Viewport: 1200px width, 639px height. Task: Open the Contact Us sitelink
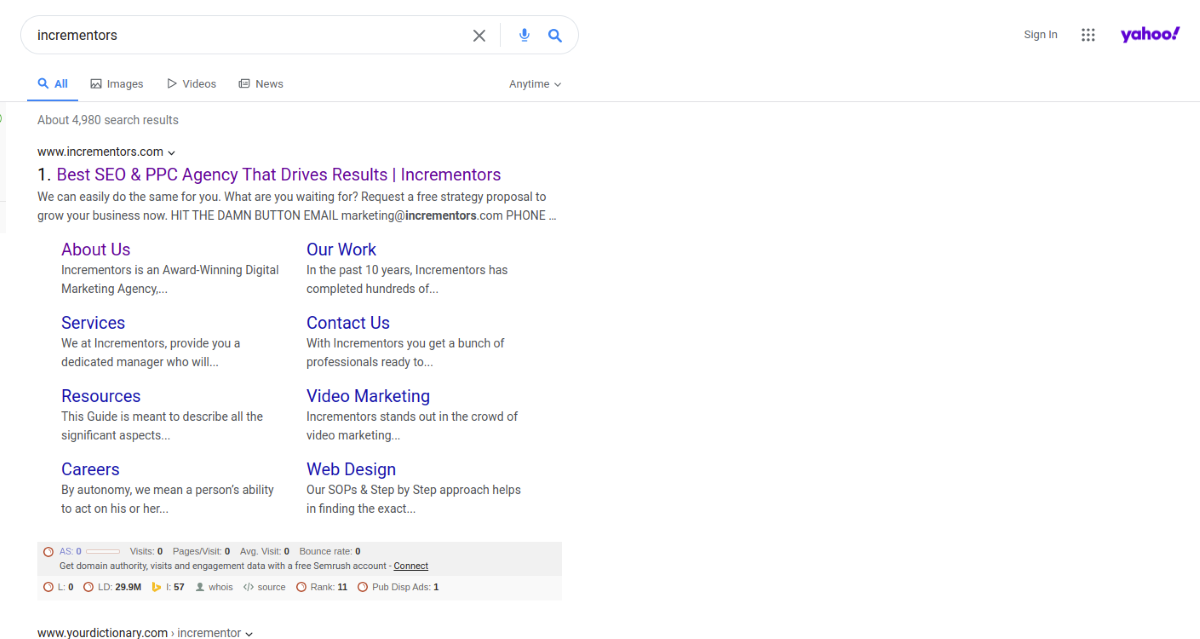tap(348, 323)
